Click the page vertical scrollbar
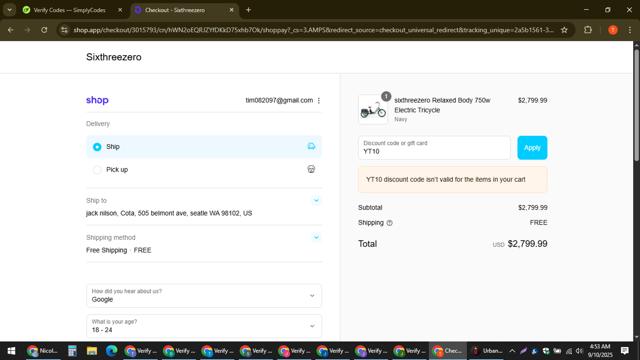The image size is (640, 360). (x=636, y=106)
